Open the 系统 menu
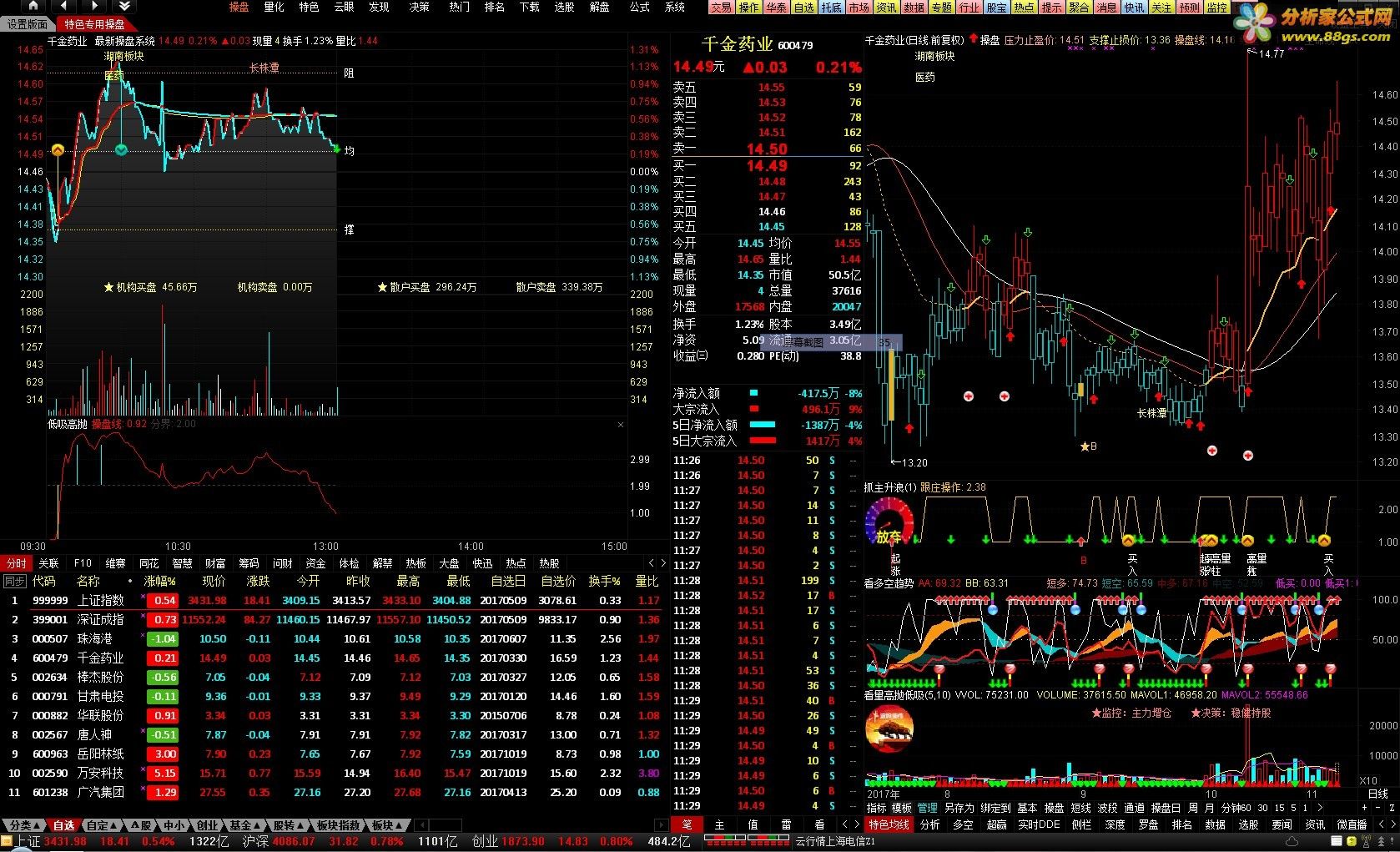The image size is (1400, 852). tap(675, 7)
